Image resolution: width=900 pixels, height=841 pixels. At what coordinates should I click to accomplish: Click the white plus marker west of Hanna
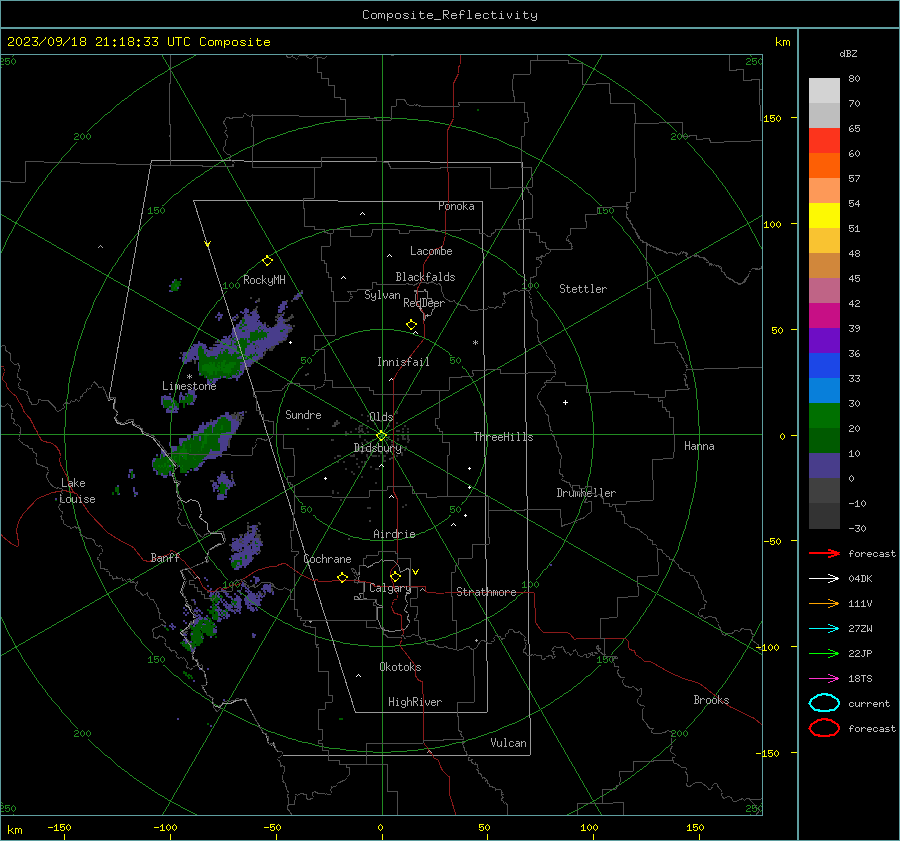(565, 402)
